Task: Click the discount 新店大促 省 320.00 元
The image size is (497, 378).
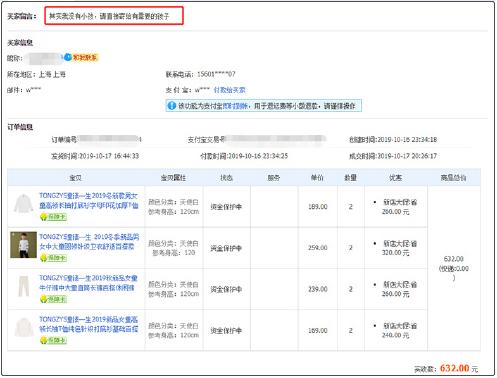Action: [395, 248]
